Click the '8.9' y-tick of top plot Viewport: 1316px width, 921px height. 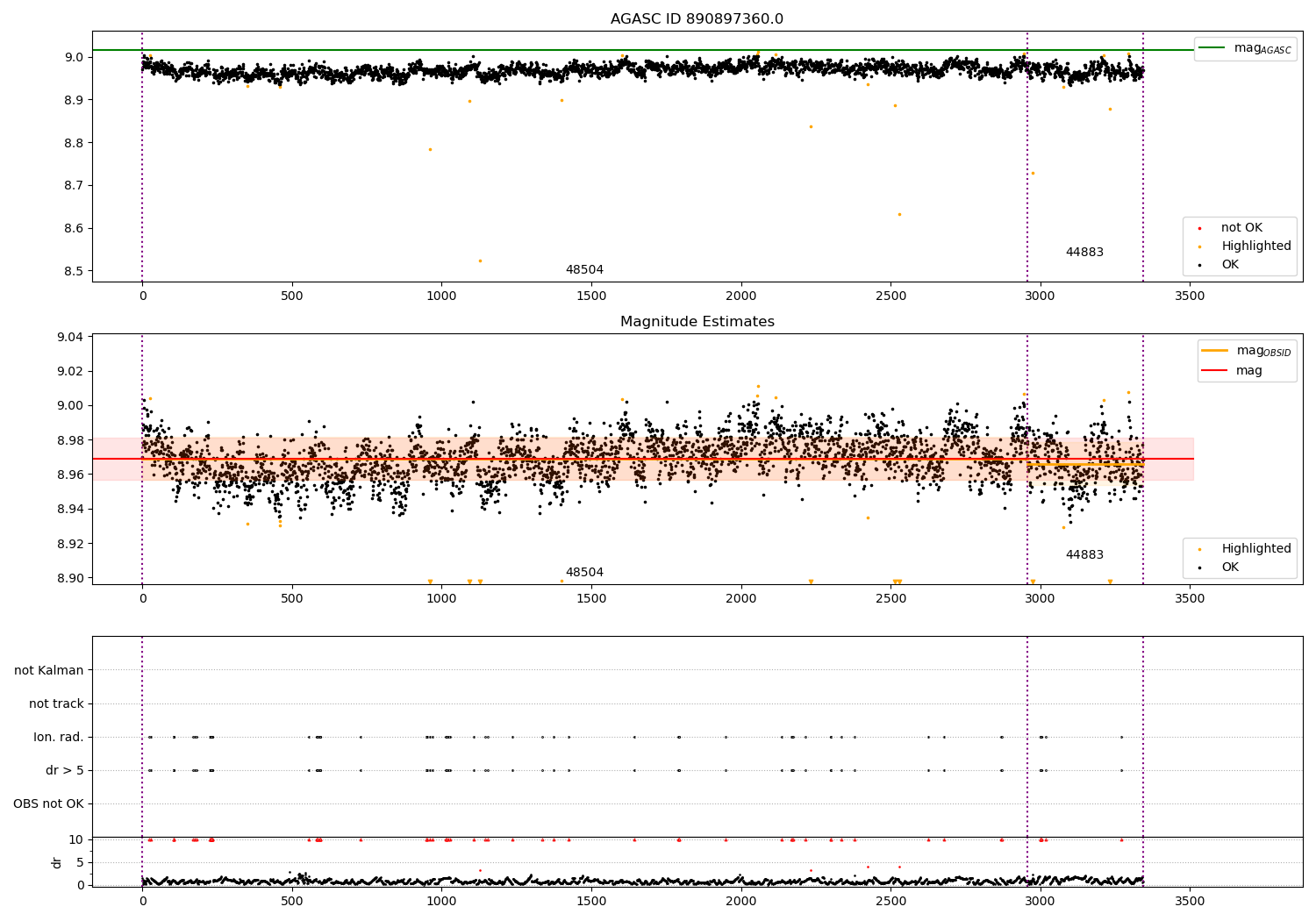tap(75, 101)
